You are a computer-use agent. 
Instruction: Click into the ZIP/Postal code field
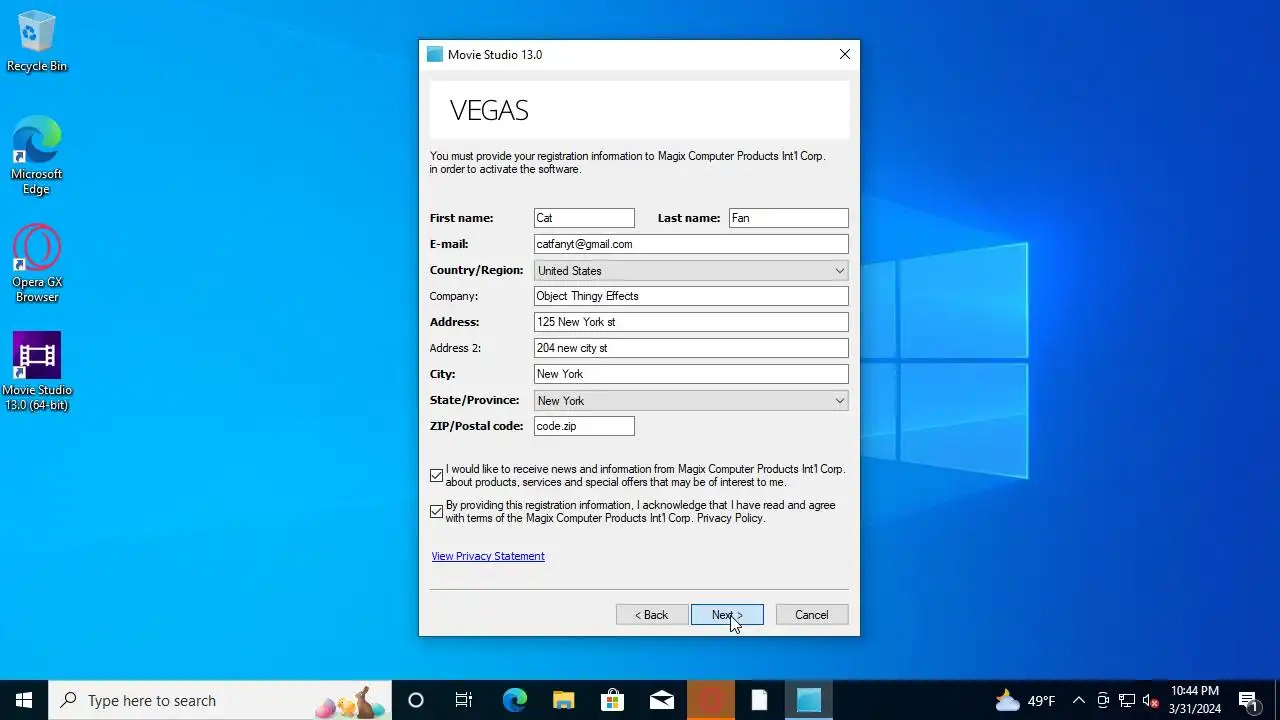coord(584,426)
